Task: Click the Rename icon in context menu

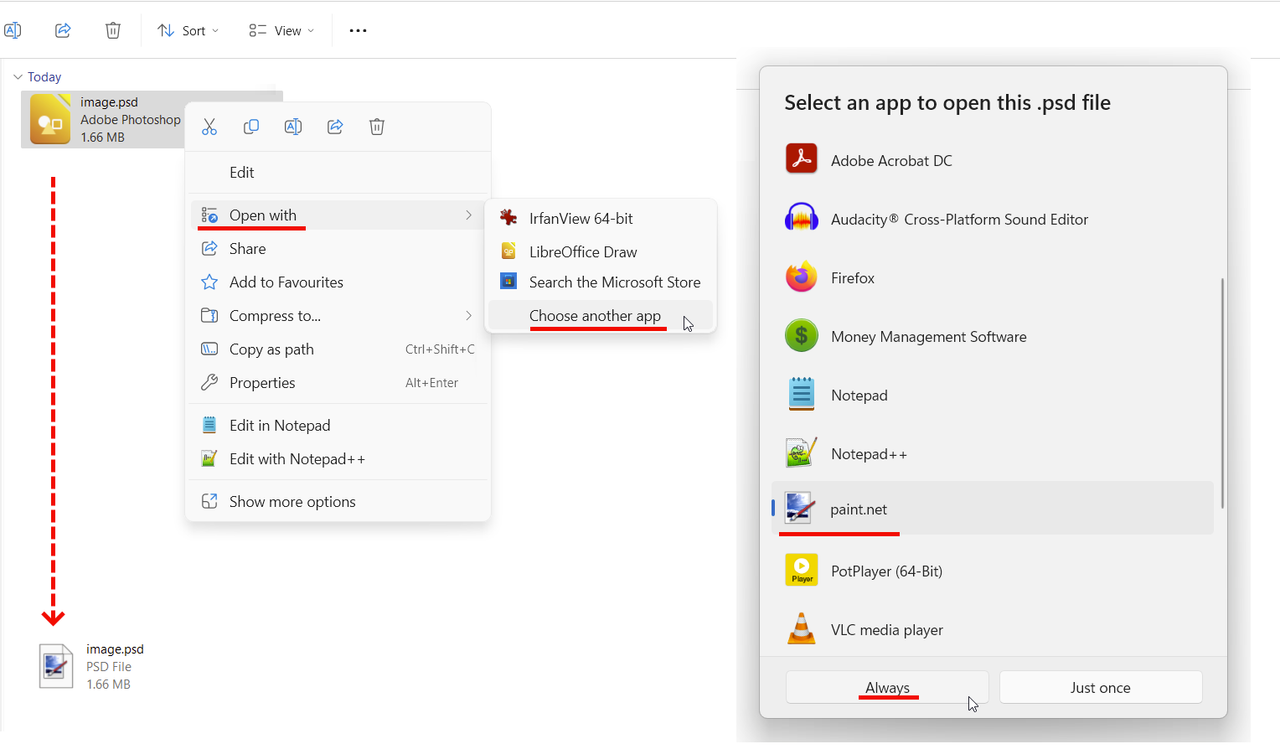Action: click(293, 127)
